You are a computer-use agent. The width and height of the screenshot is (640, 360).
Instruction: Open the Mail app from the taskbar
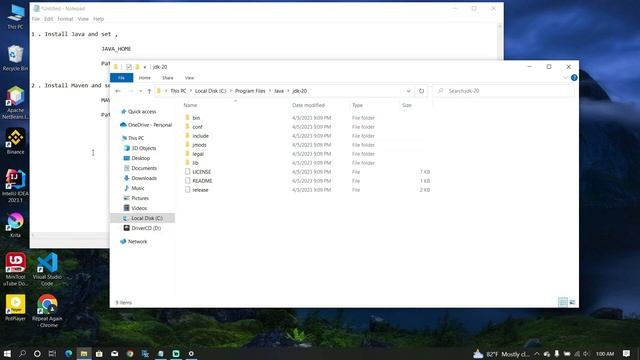click(115, 353)
